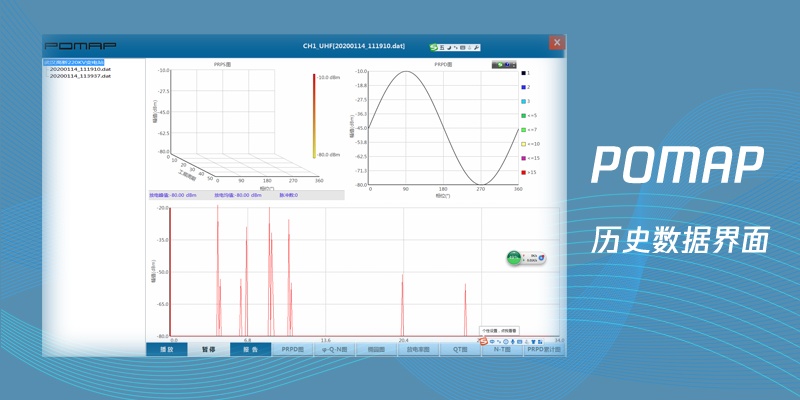Open the φ-Q-N图 tab

tap(334, 350)
